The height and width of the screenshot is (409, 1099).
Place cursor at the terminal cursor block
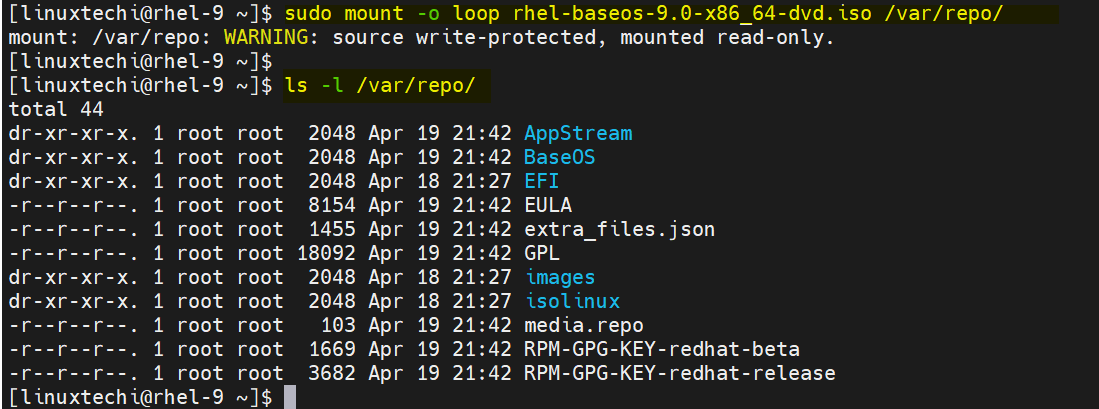pos(290,397)
